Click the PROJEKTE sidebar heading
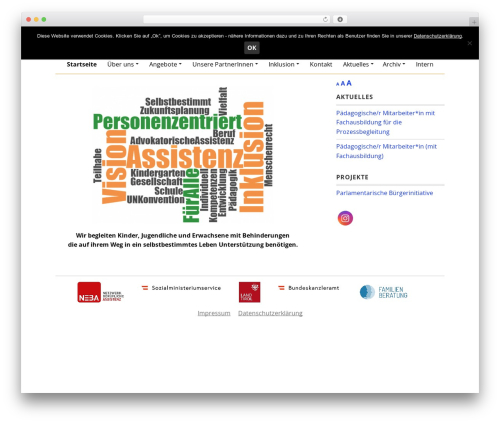This screenshot has width=500, height=423. click(x=352, y=177)
